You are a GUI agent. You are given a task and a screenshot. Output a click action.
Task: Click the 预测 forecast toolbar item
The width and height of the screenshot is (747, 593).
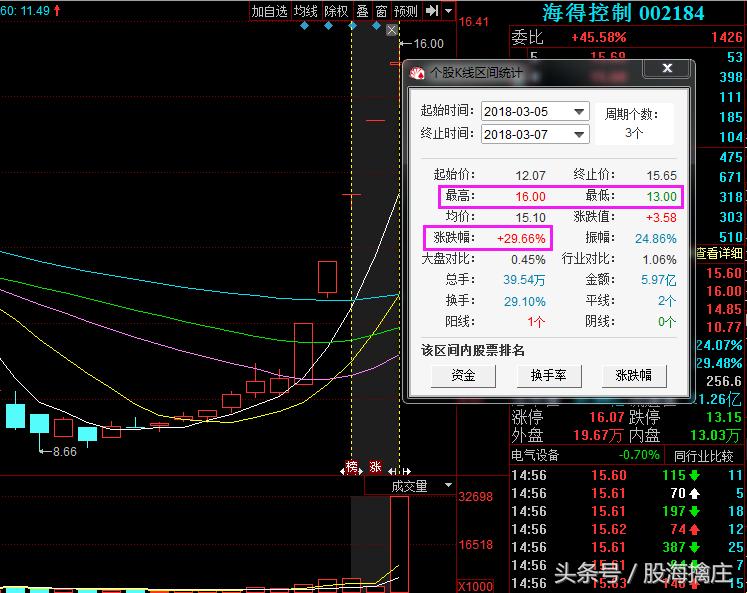[x=406, y=10]
